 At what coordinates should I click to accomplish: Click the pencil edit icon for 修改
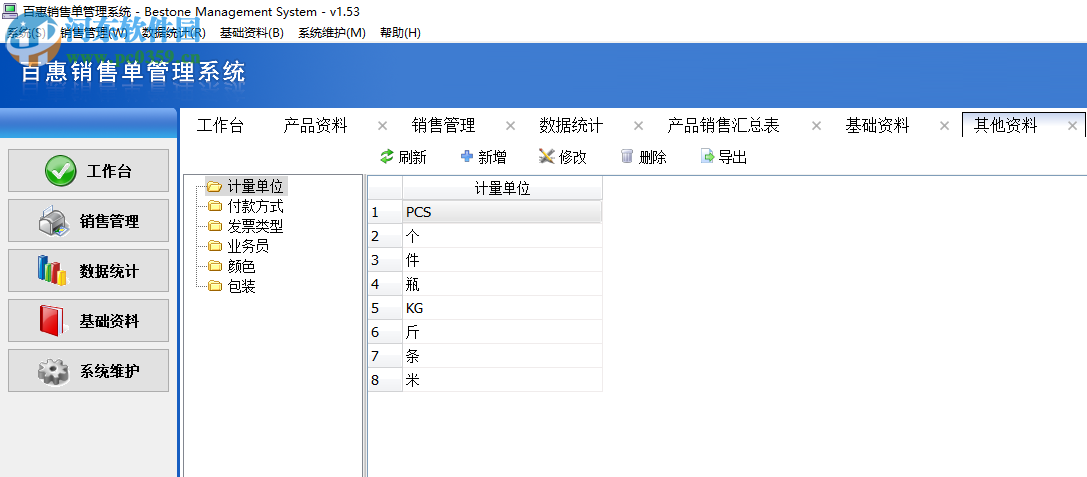[547, 157]
